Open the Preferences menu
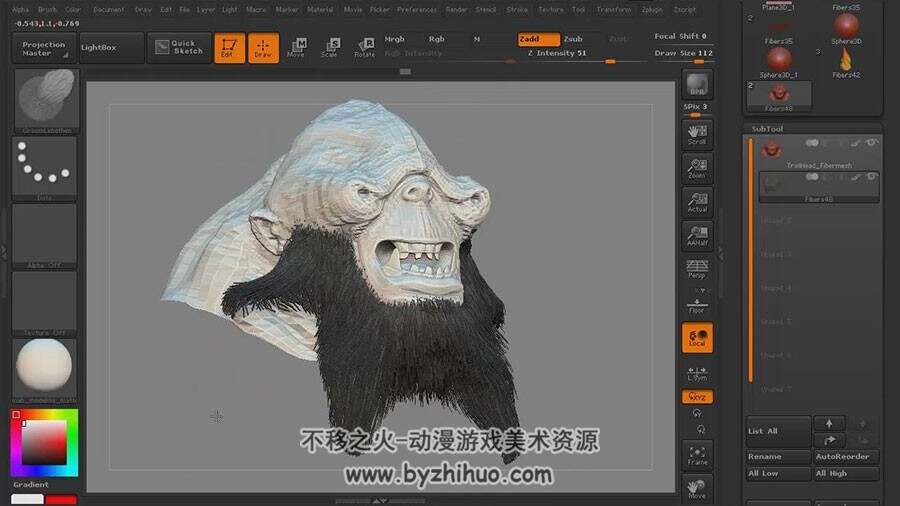The width and height of the screenshot is (900, 506). point(417,9)
